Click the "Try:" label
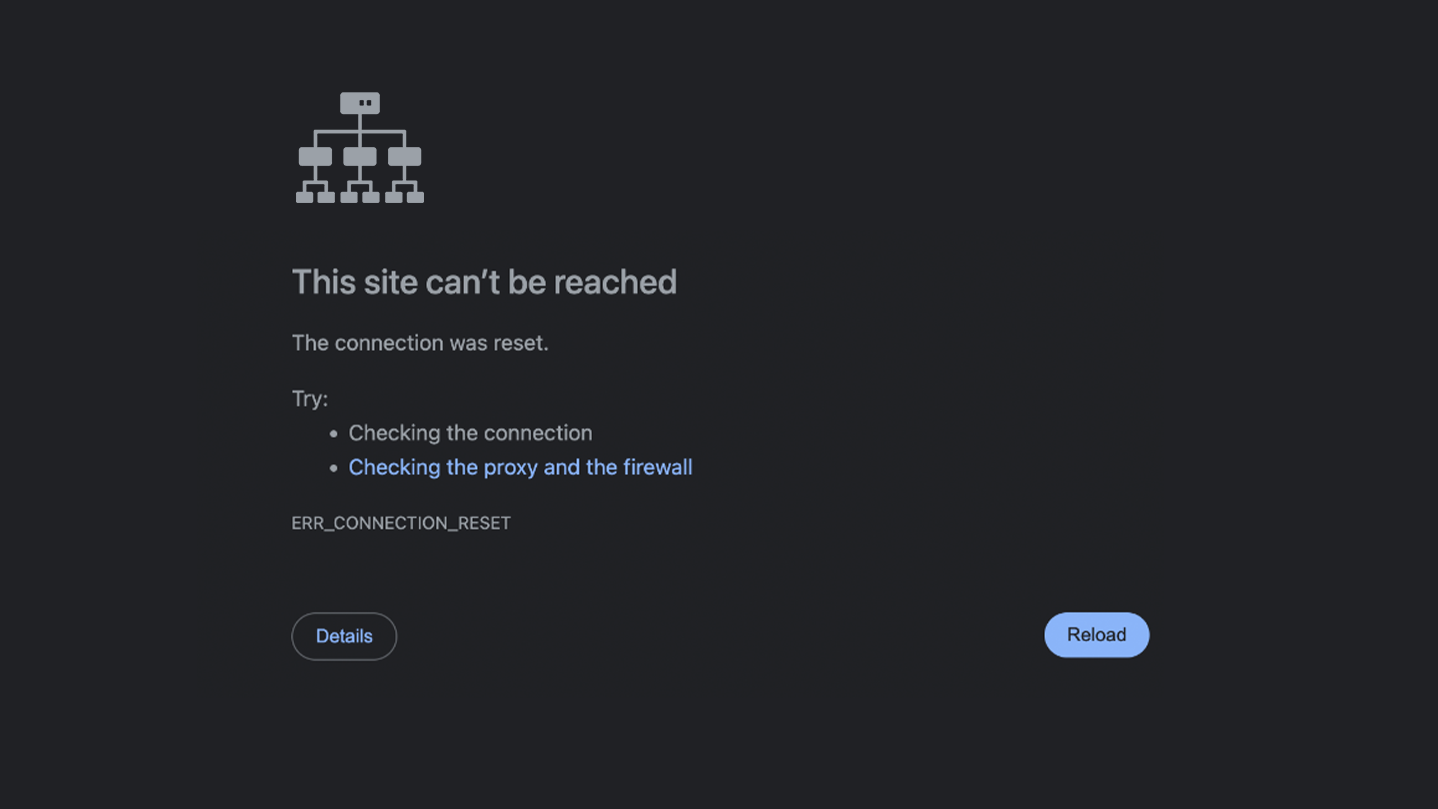 (310, 399)
